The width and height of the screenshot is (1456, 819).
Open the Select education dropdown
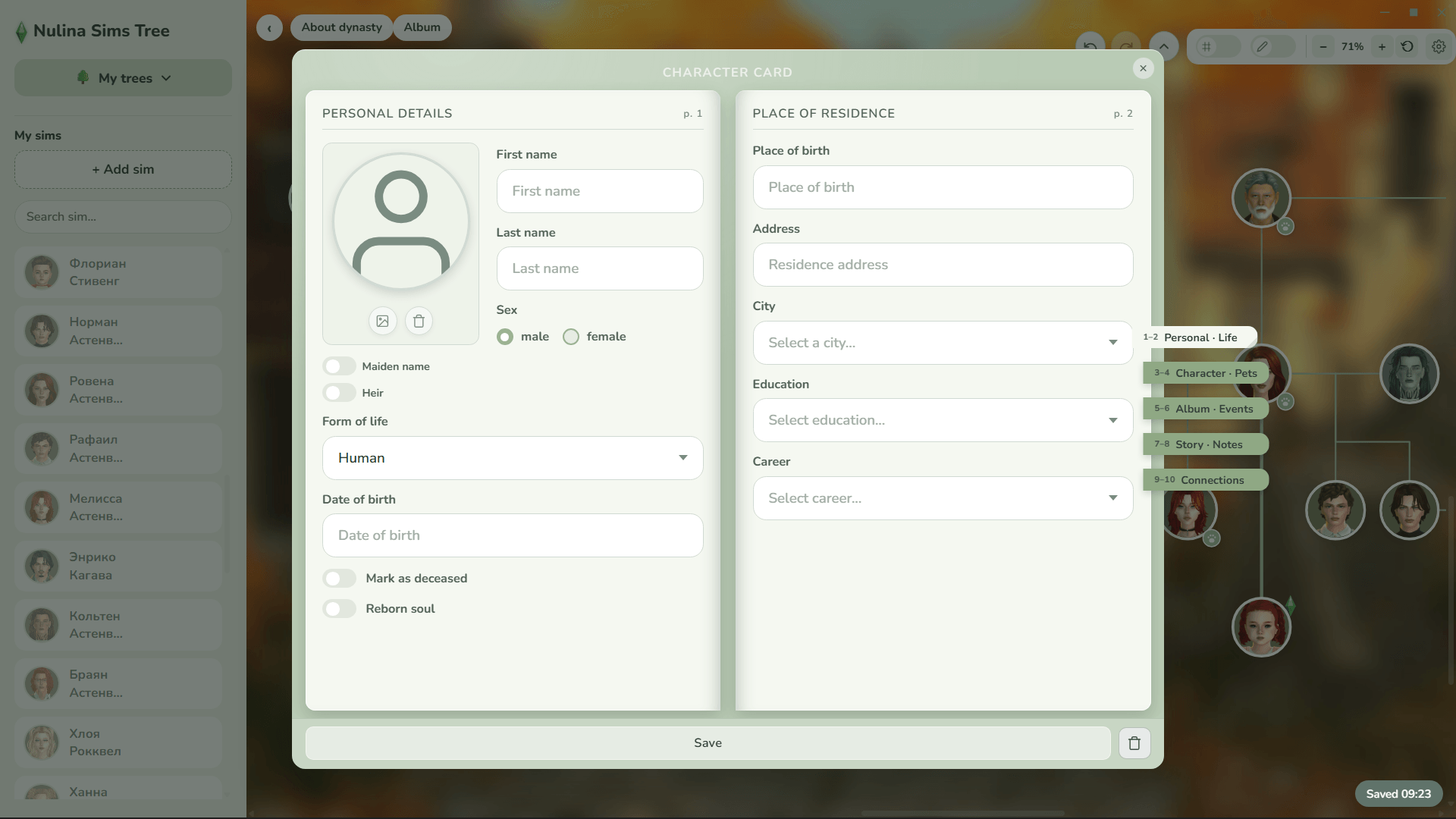(x=943, y=420)
